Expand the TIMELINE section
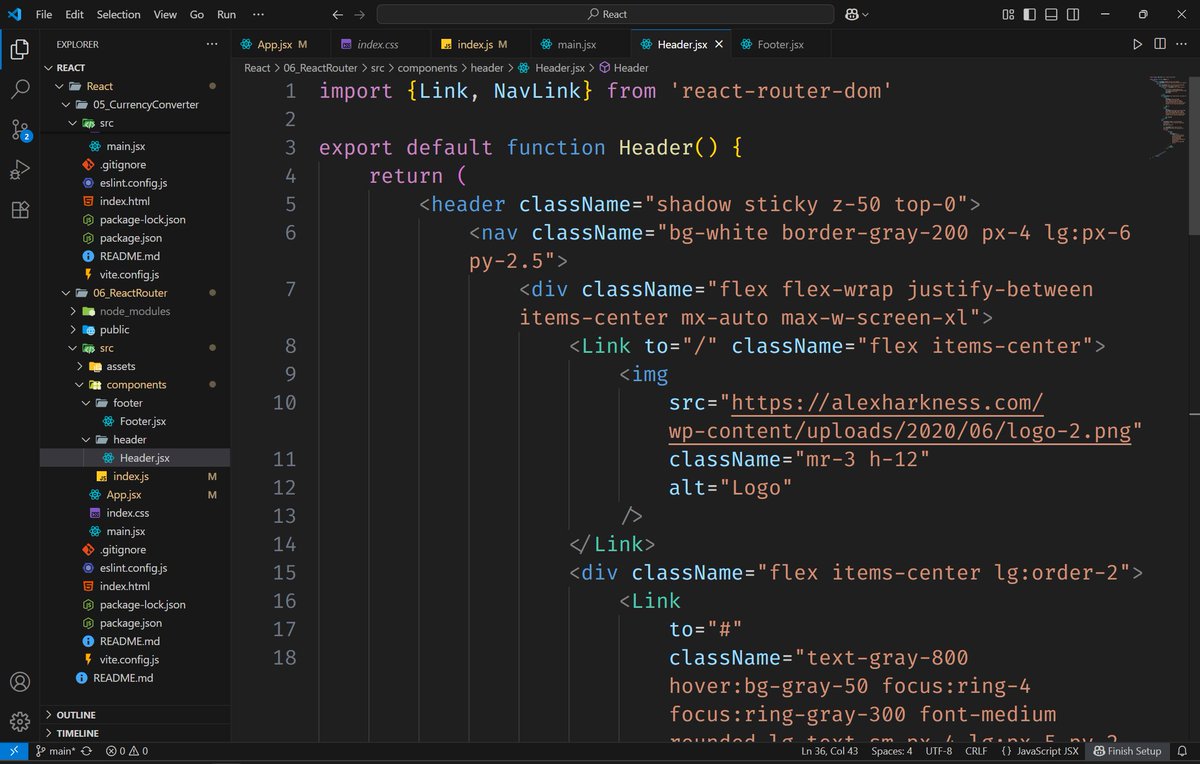Screen dimensions: 1200x764 click(x=78, y=733)
